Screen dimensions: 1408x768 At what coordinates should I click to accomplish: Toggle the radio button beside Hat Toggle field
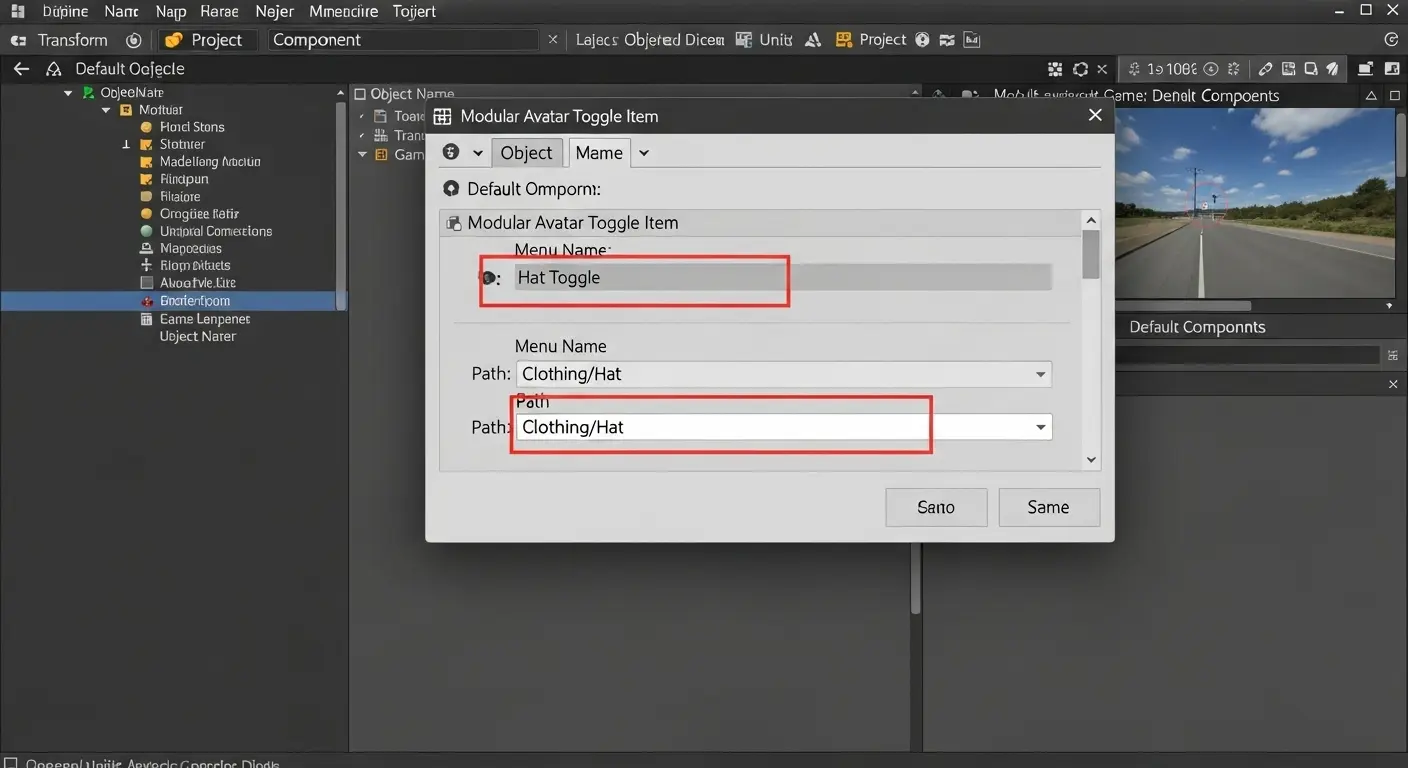tap(489, 277)
